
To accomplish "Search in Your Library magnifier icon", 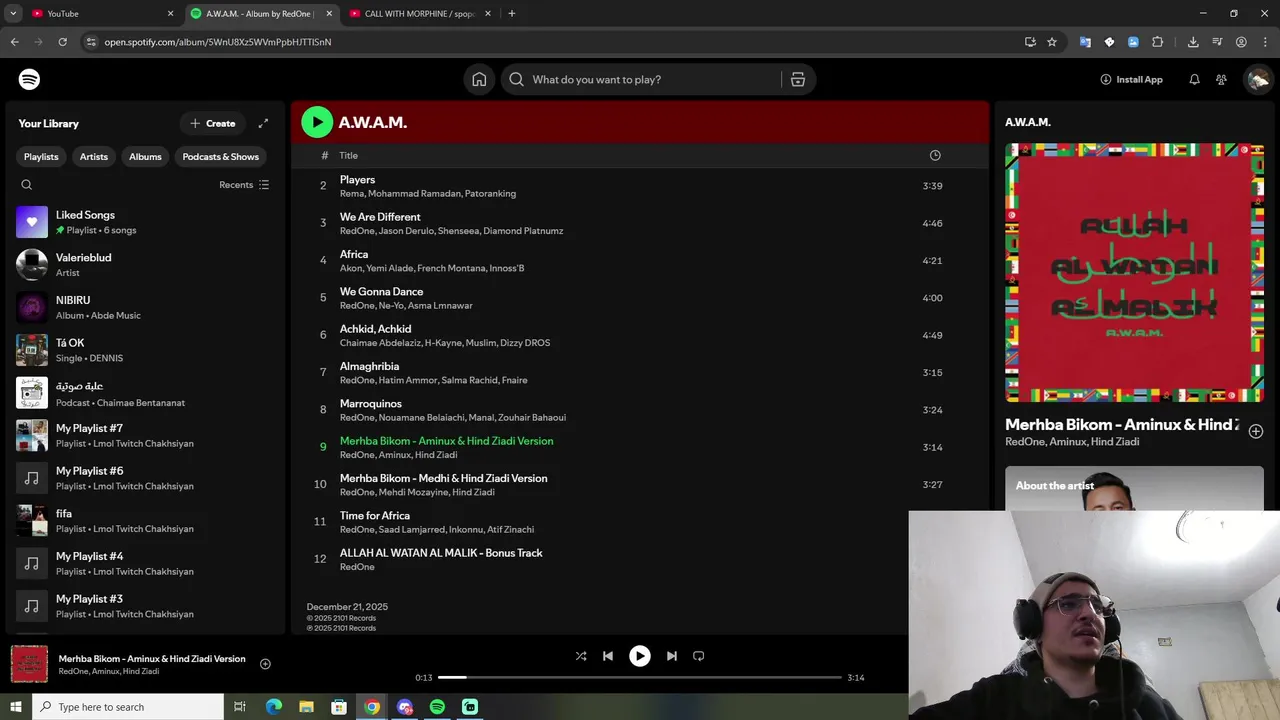I will [27, 185].
